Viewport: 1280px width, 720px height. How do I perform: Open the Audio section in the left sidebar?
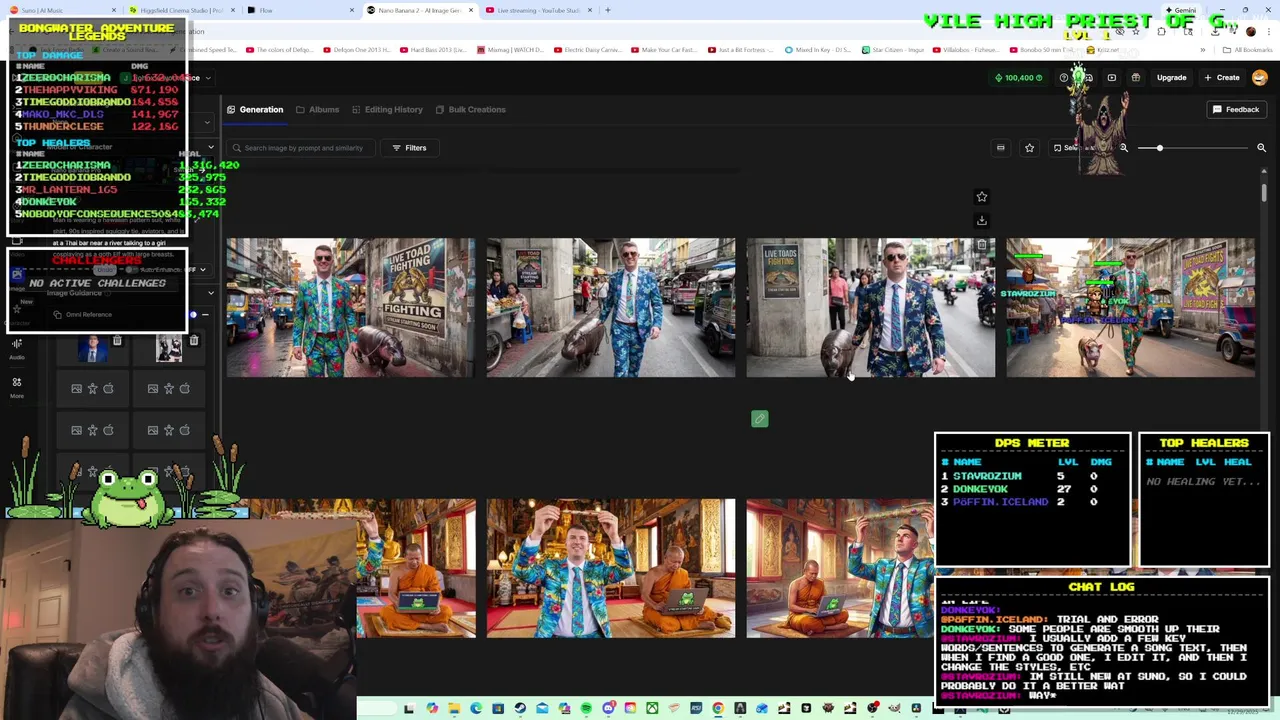tap(17, 348)
